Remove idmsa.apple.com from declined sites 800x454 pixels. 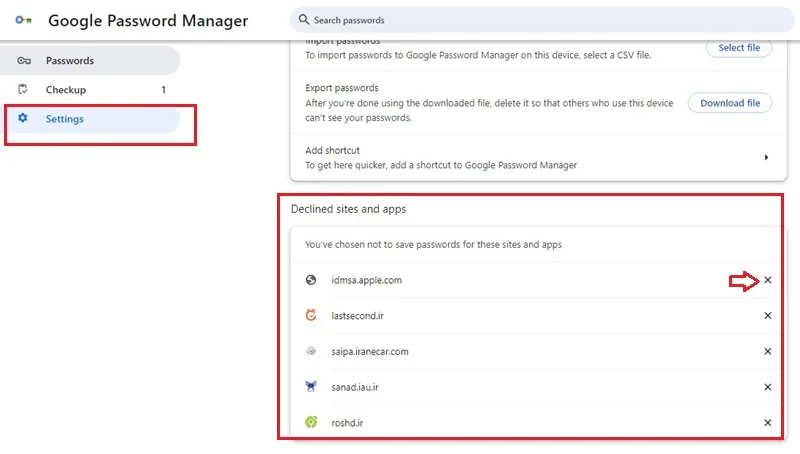click(767, 280)
